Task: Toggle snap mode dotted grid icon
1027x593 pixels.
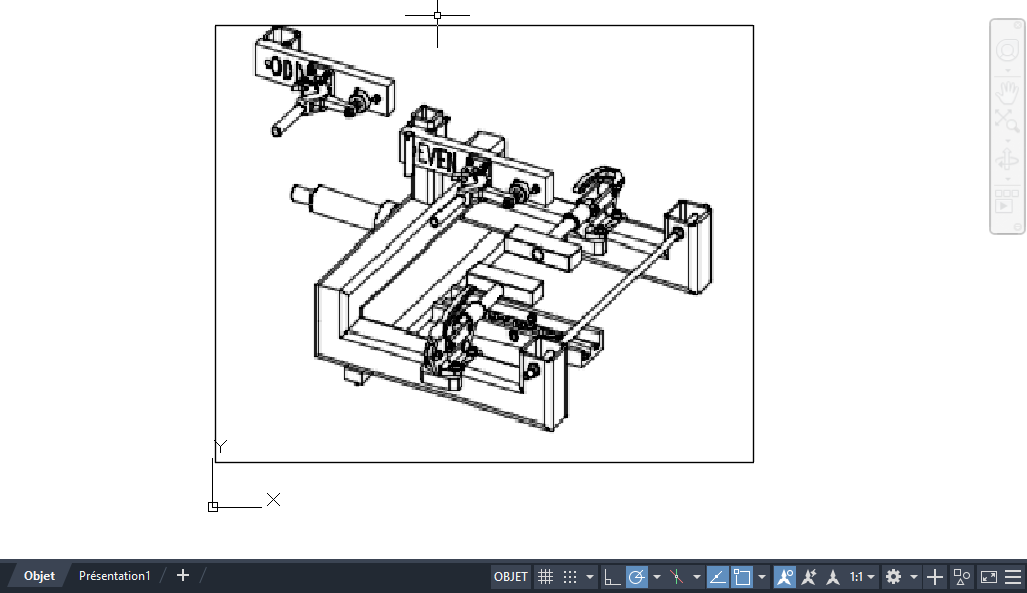Action: [570, 577]
